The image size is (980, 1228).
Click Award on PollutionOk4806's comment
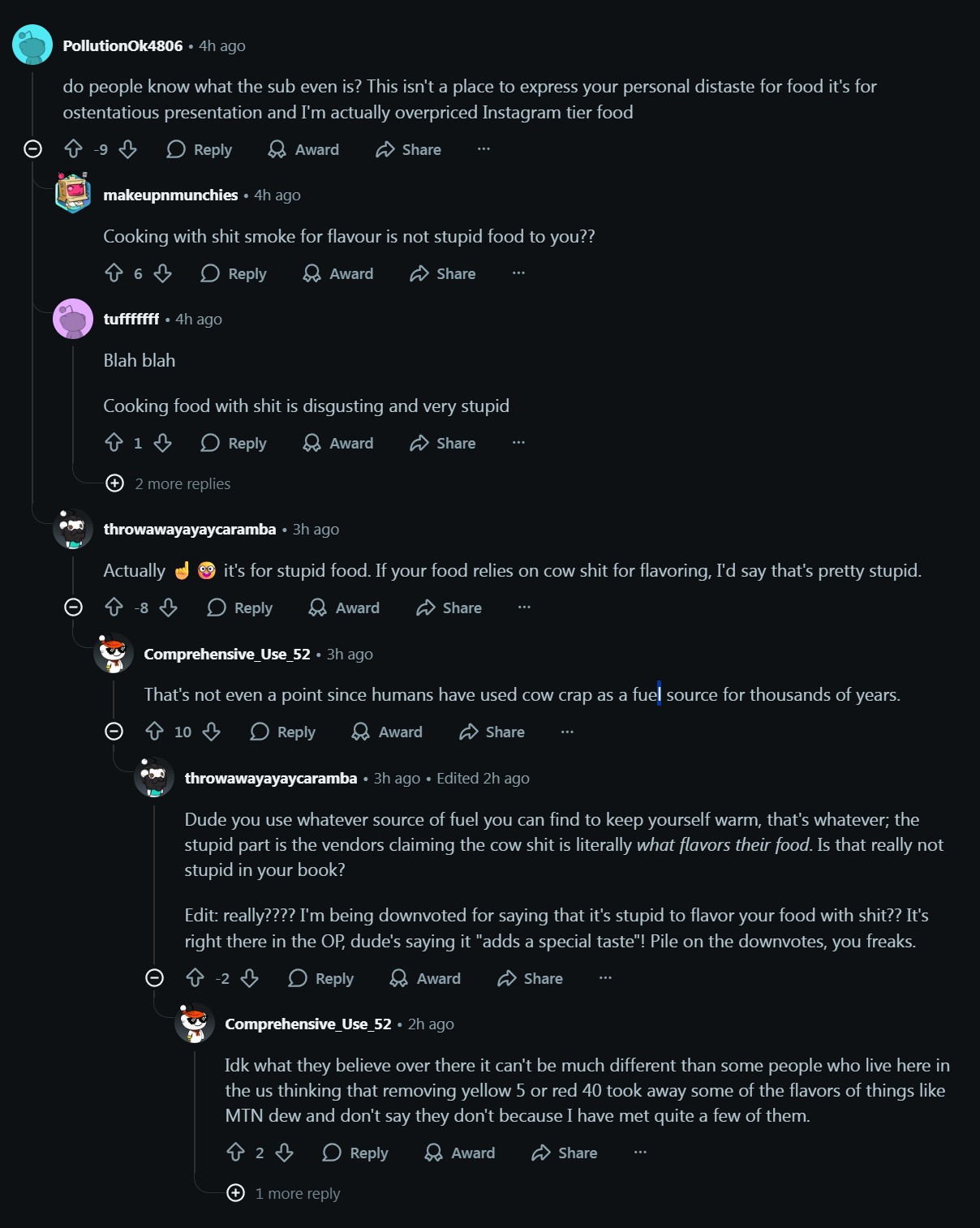303,149
